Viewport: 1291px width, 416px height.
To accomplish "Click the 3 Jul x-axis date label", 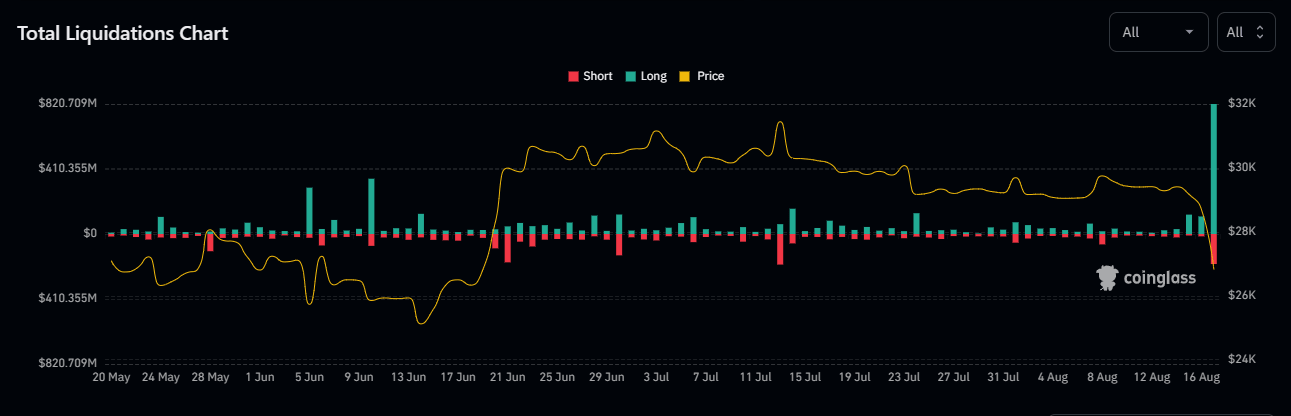I will pos(656,378).
